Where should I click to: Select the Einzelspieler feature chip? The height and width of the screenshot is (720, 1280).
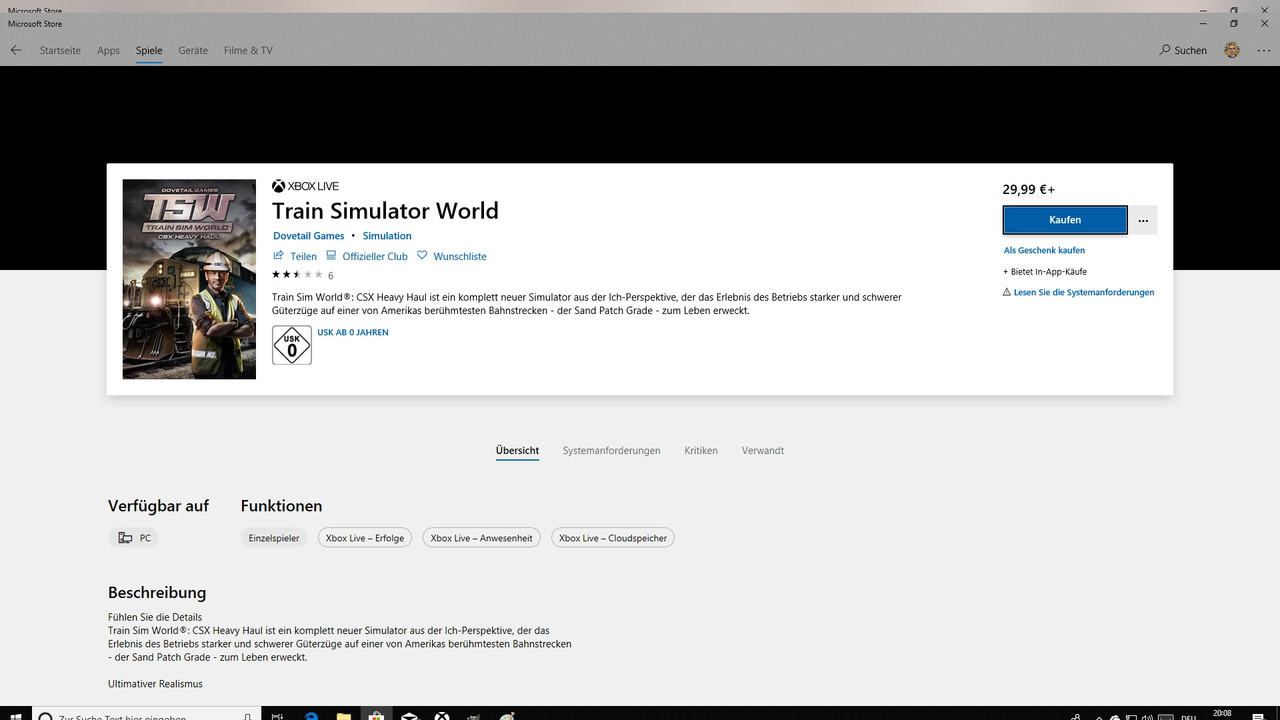[274, 538]
